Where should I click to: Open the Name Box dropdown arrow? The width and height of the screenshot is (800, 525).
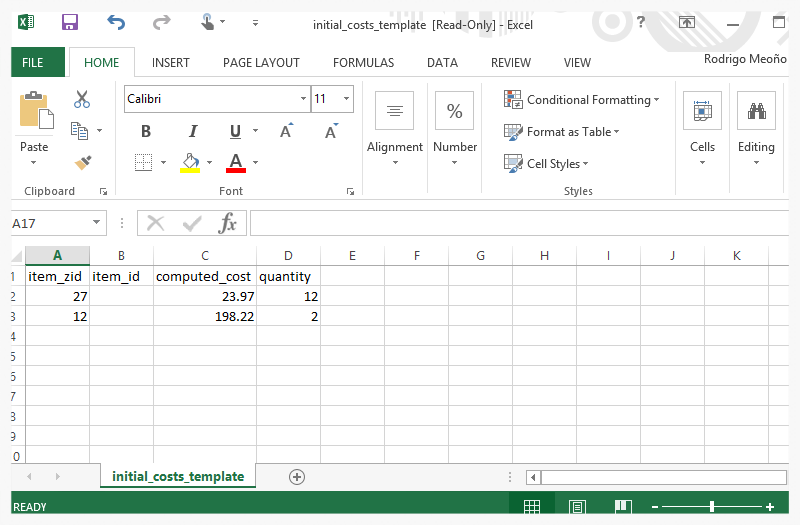coord(96,222)
